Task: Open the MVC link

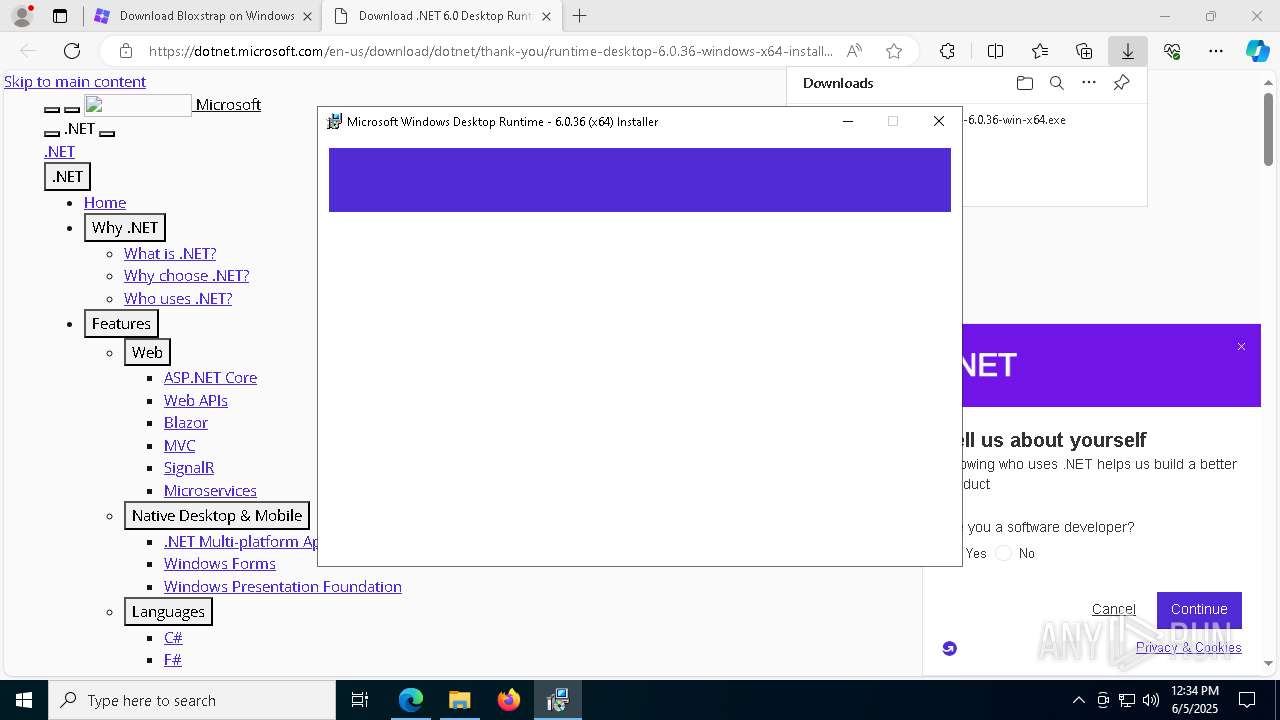Action: pyautogui.click(x=180, y=446)
